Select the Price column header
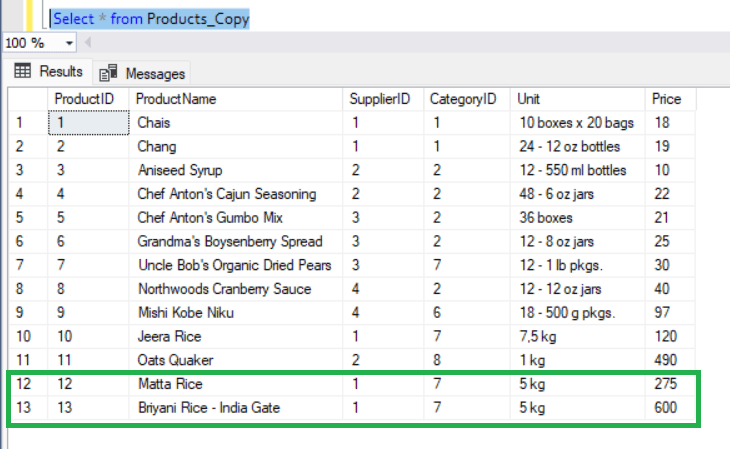The image size is (730, 449). [x=666, y=99]
